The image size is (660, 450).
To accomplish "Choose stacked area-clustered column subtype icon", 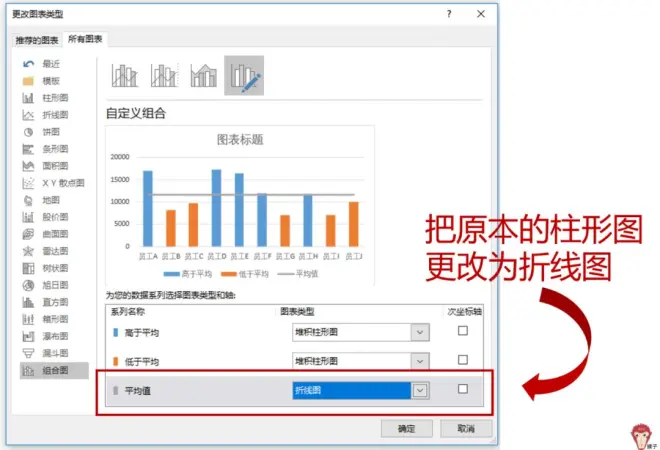I will [x=204, y=76].
